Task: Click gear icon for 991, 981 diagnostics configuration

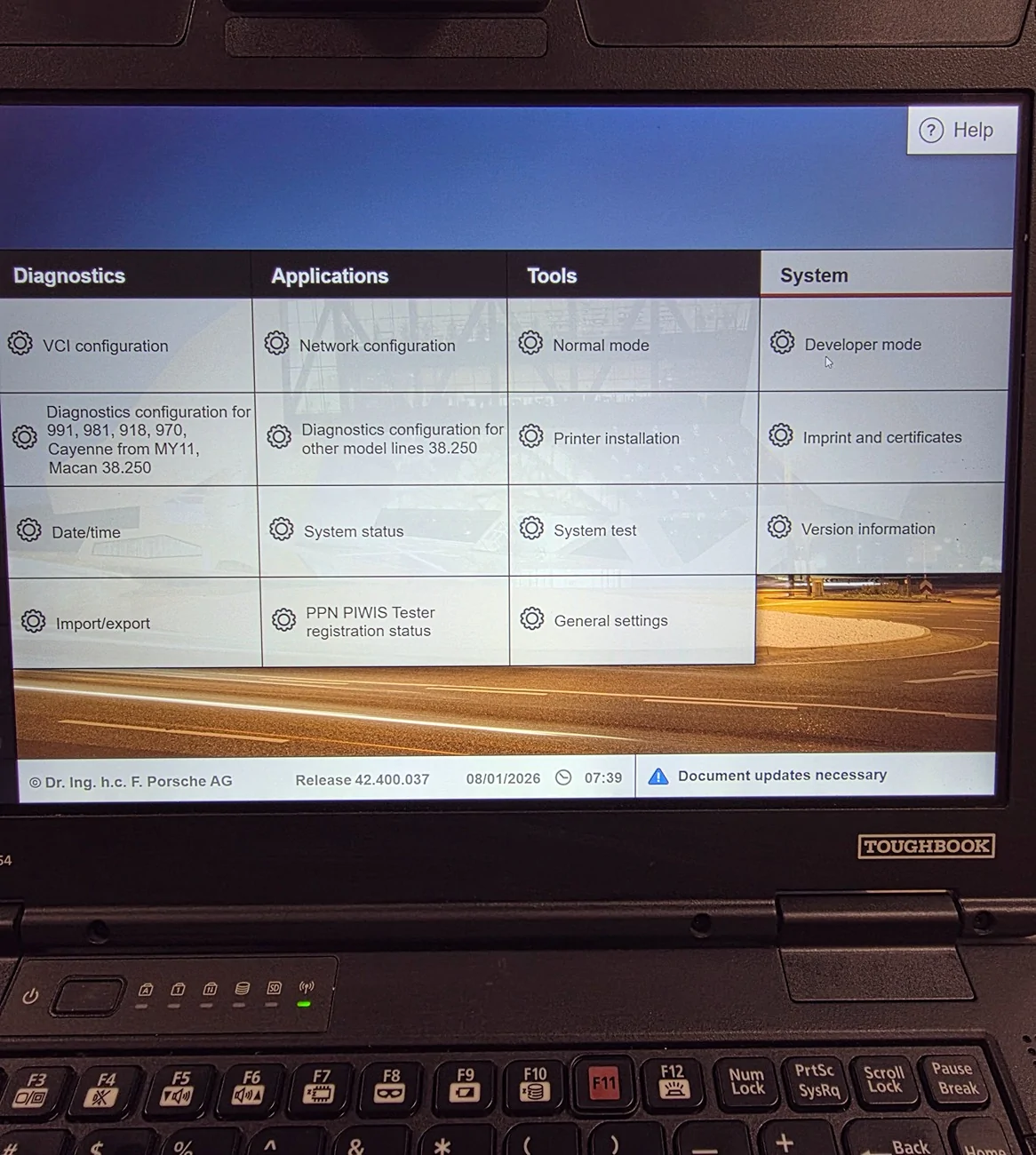Action: [x=25, y=437]
